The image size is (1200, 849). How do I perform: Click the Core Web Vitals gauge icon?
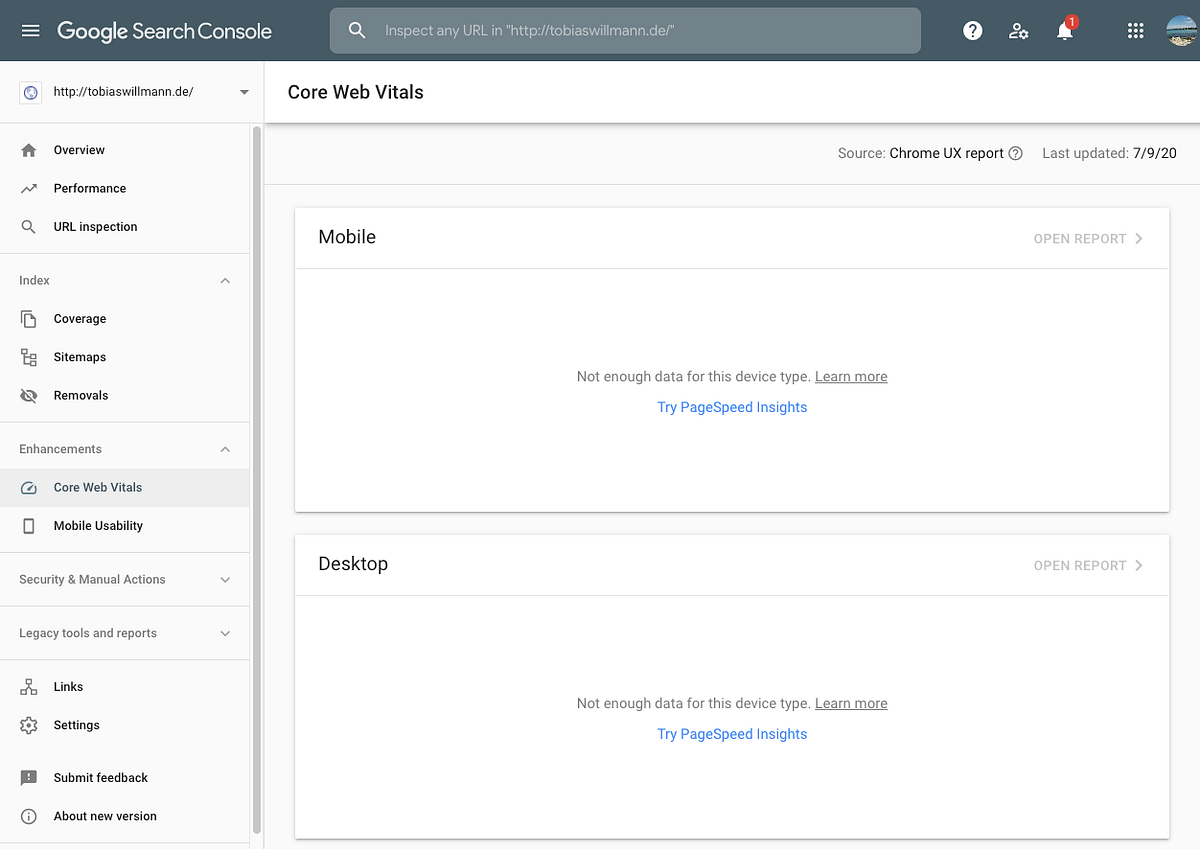pos(29,488)
